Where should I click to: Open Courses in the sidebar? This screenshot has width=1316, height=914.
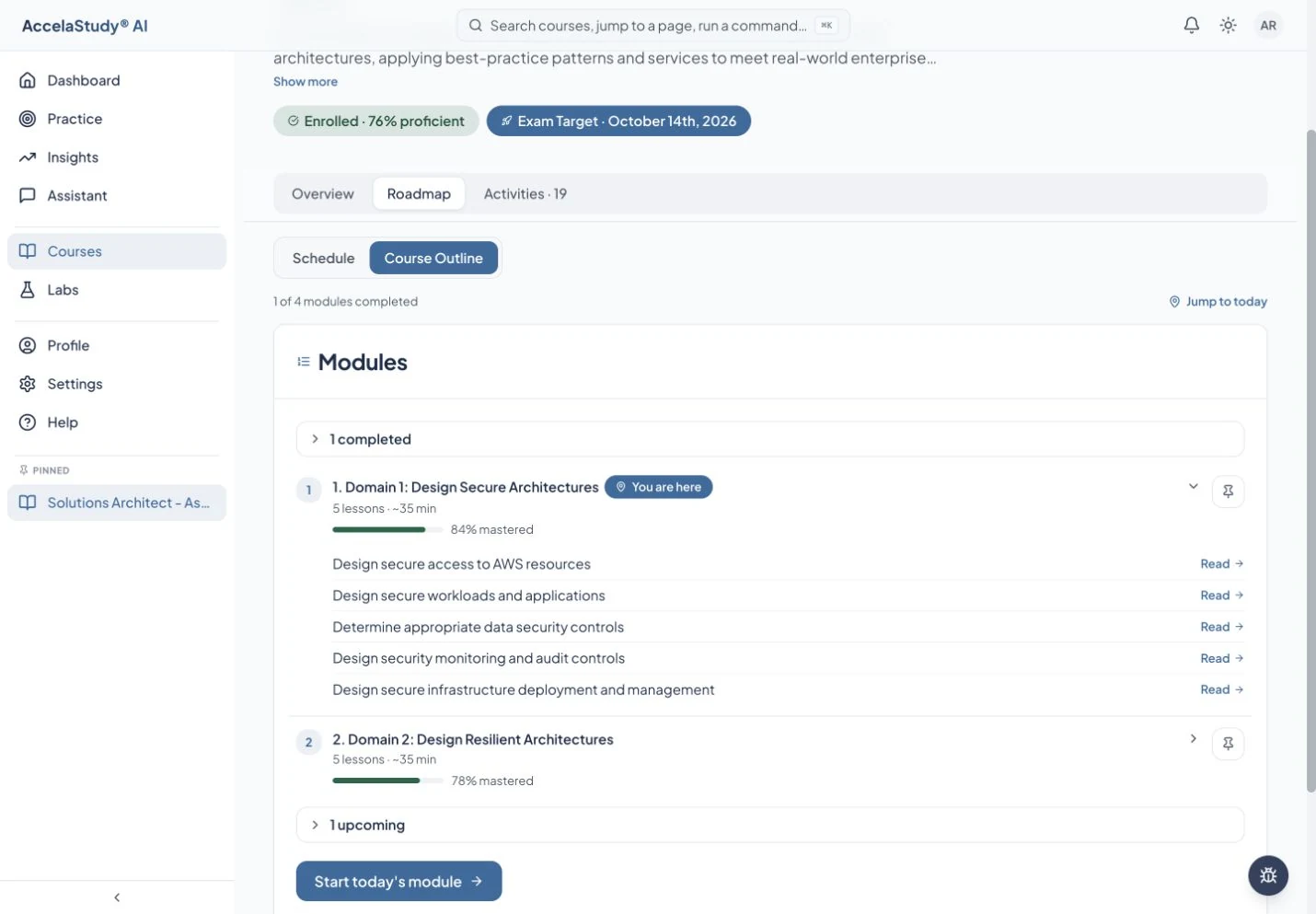click(x=117, y=251)
